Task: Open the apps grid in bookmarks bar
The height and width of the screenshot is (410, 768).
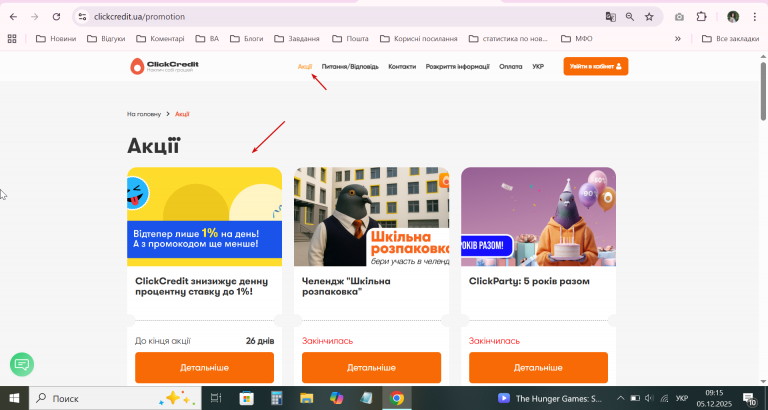Action: coord(12,38)
